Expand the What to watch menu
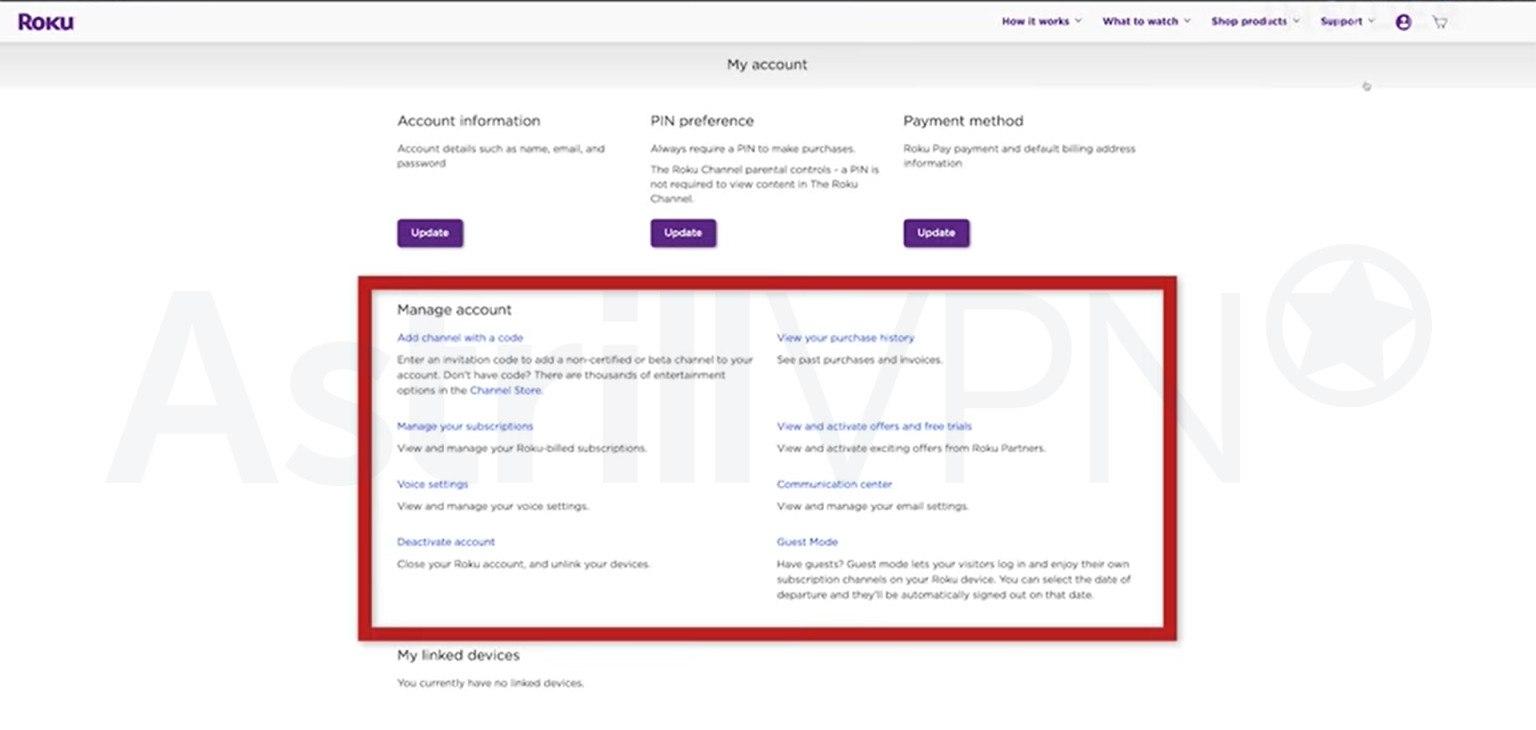The image size is (1536, 730). click(x=1146, y=21)
